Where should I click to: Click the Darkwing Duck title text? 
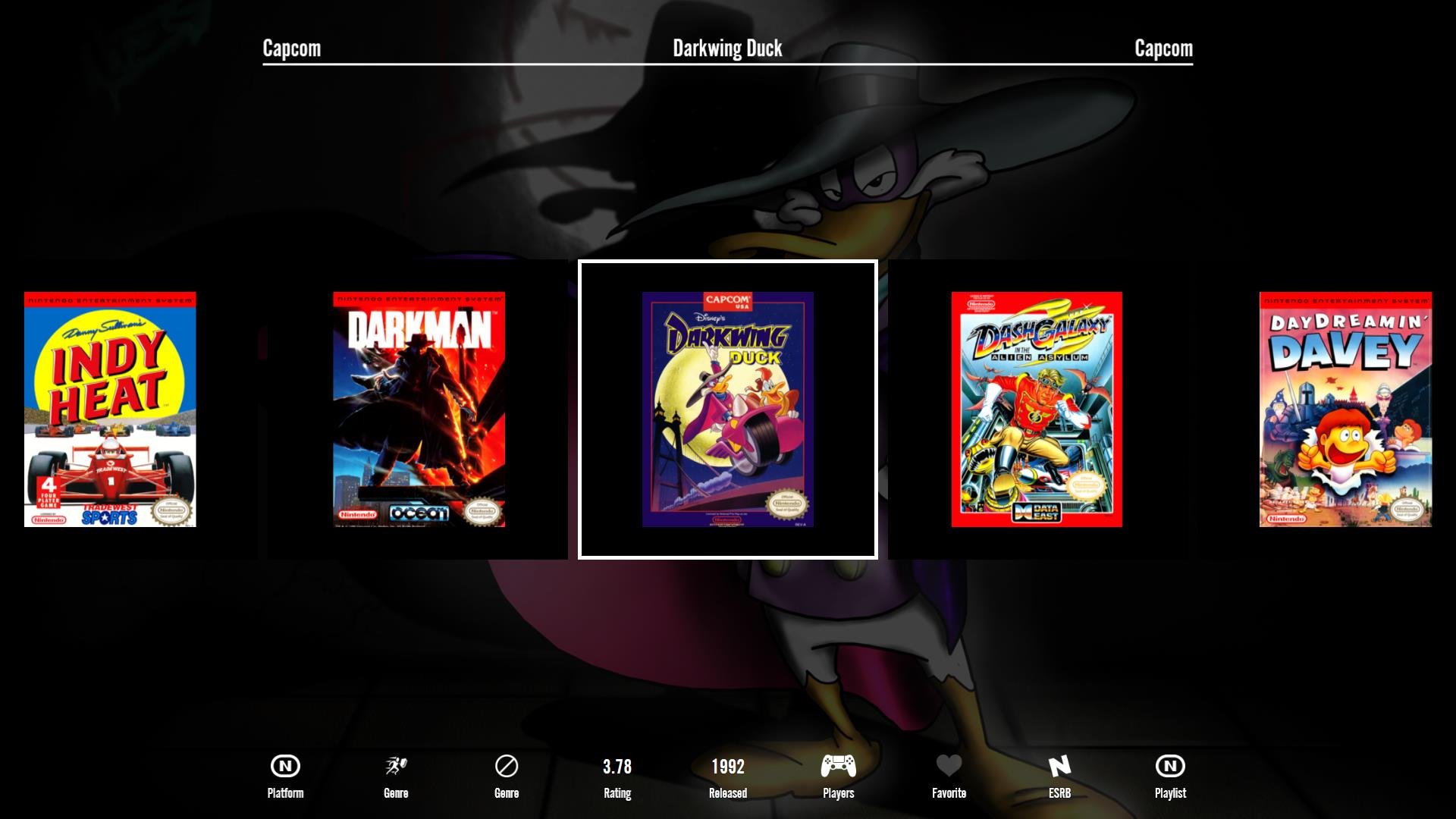pyautogui.click(x=727, y=49)
